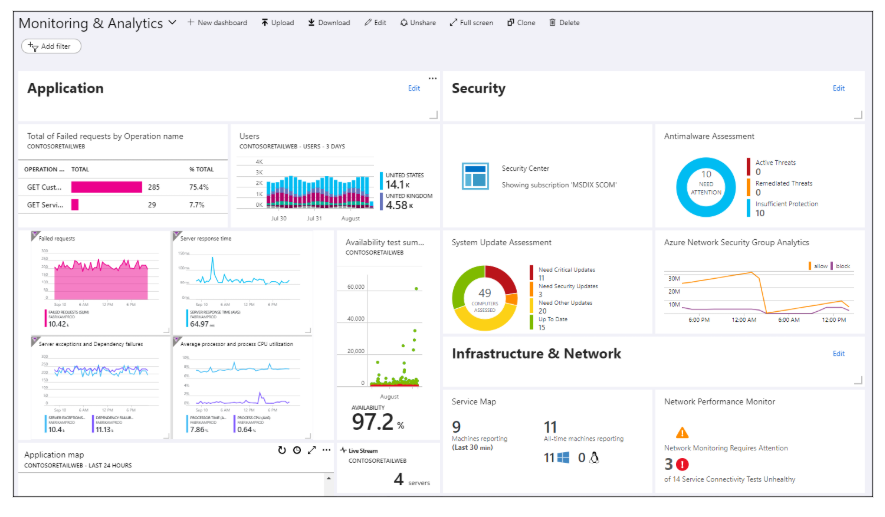This screenshot has height=517, width=885.
Task: Click the scroll-up arrow on Application map scrollbar
Action: pyautogui.click(x=331, y=477)
